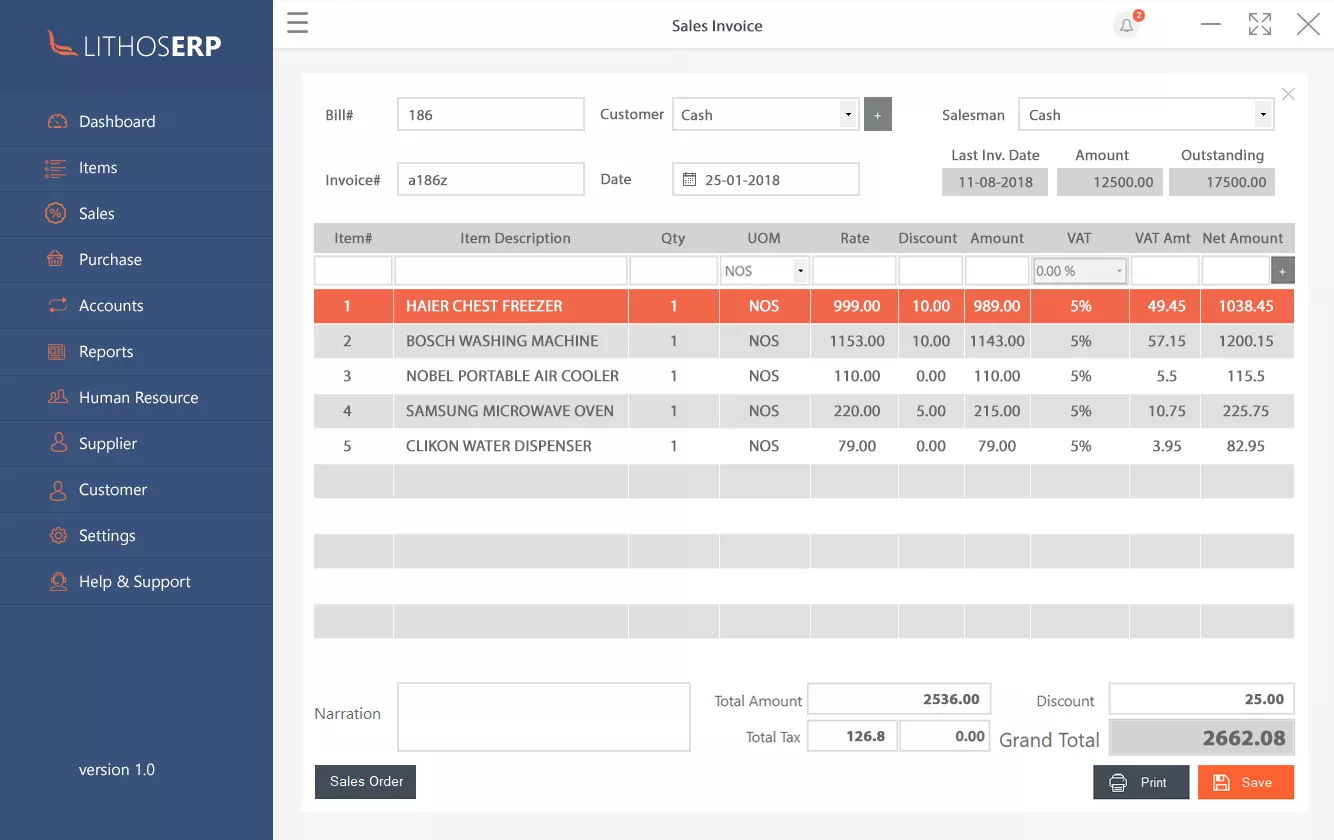Open the Human Resource menu
Screen dimensions: 1334x840
pos(136,398)
